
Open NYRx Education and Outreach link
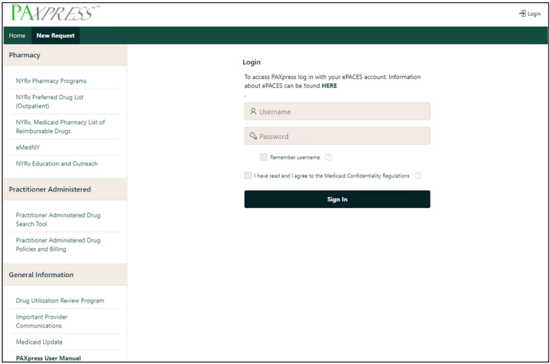(57, 164)
